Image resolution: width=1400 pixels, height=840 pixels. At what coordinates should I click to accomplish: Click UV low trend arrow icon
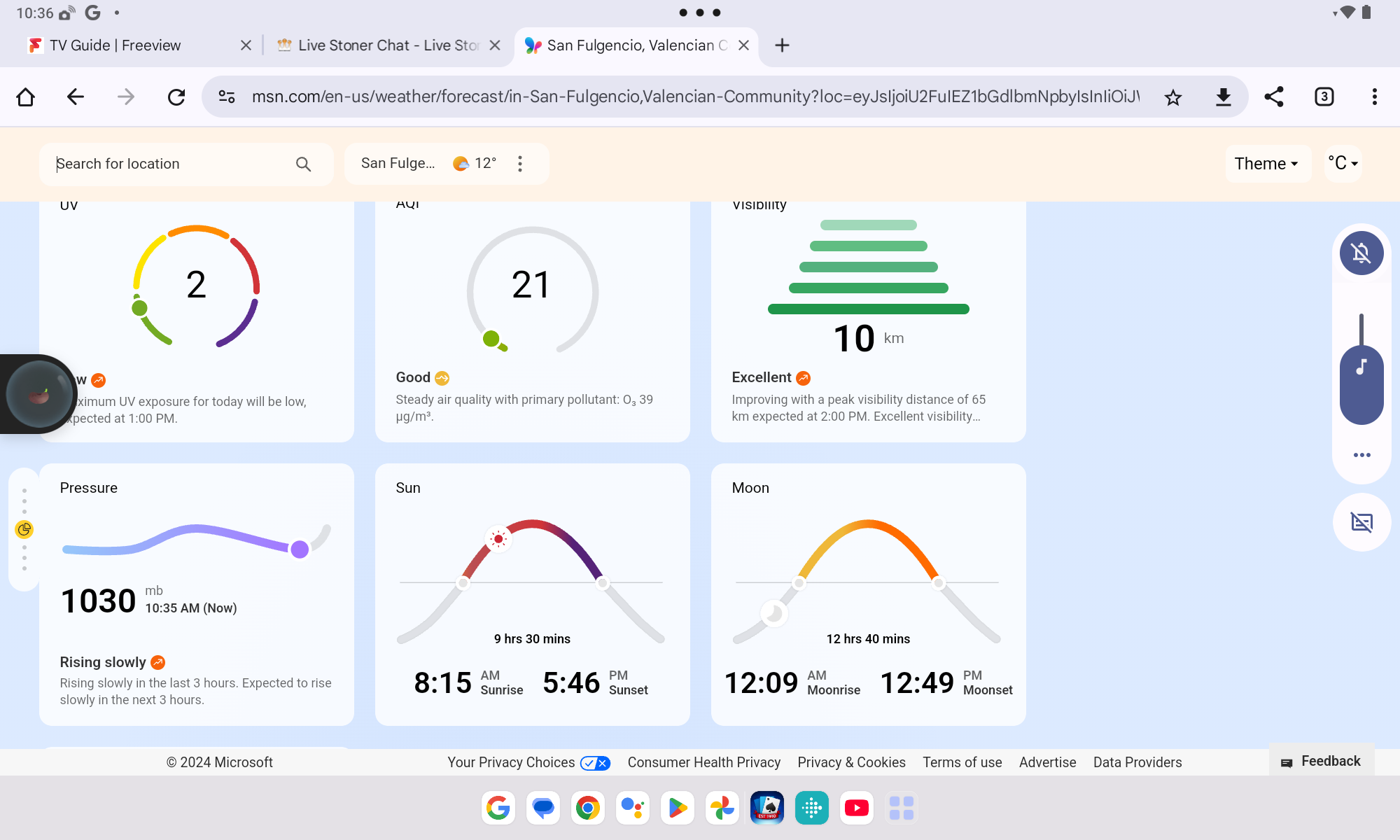click(99, 380)
